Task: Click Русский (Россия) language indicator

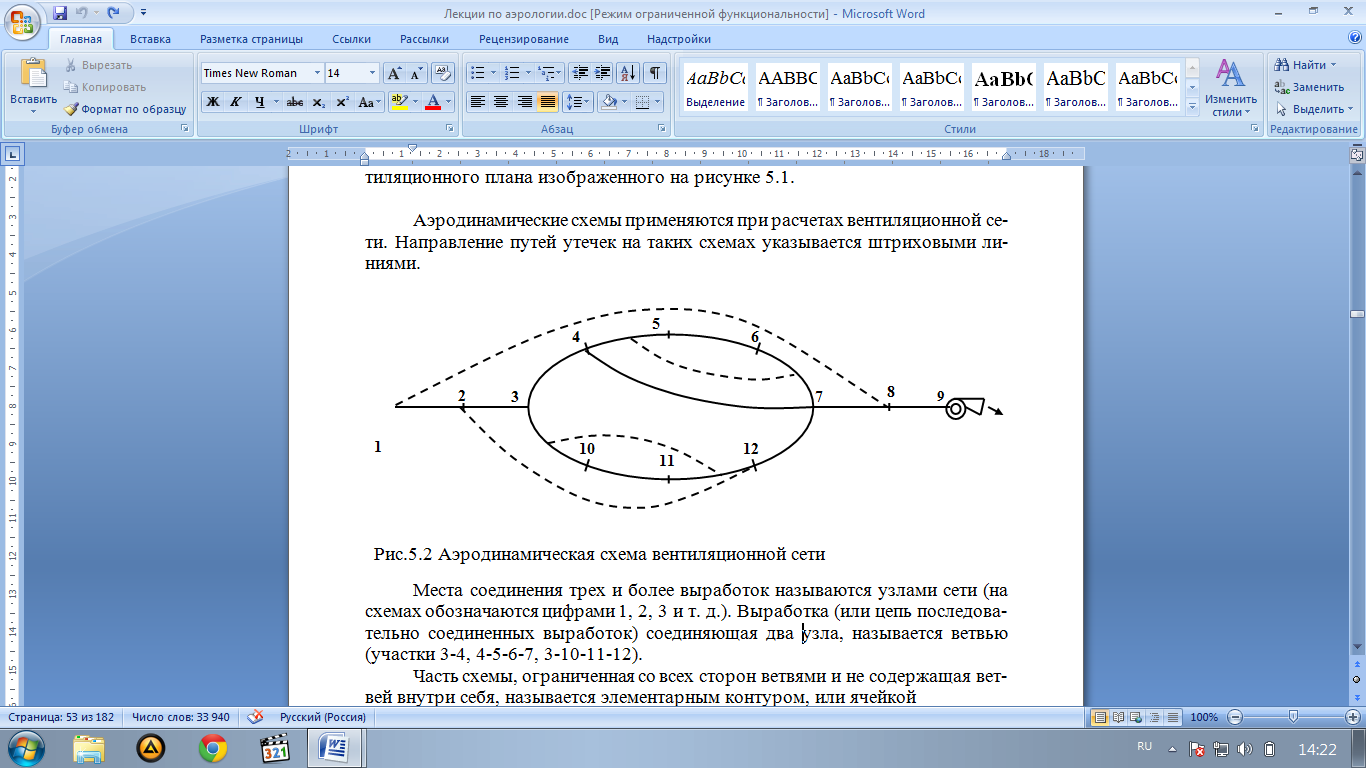Action: 324,717
